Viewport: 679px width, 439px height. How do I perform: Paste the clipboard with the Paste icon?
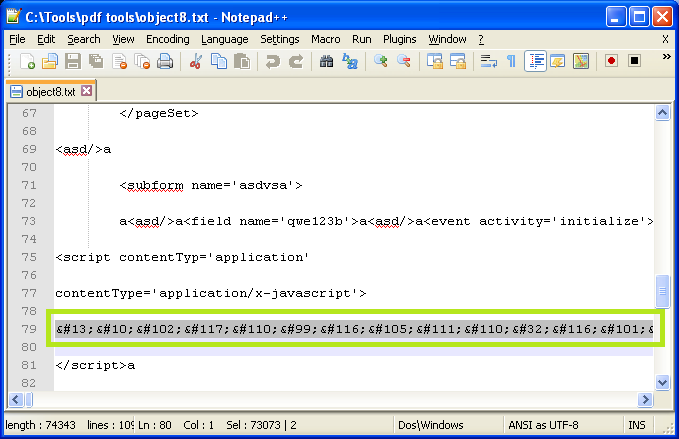point(242,61)
